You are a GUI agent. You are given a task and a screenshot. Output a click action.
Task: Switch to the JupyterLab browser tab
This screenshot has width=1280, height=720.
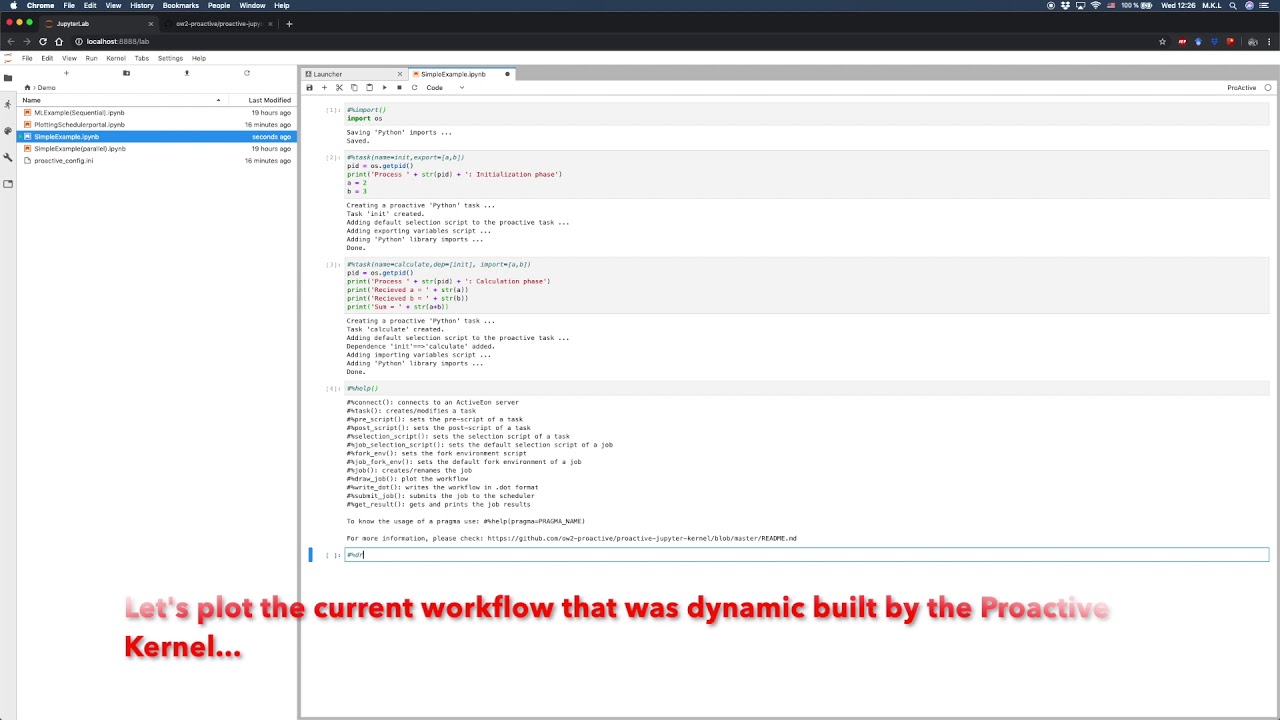[97, 23]
